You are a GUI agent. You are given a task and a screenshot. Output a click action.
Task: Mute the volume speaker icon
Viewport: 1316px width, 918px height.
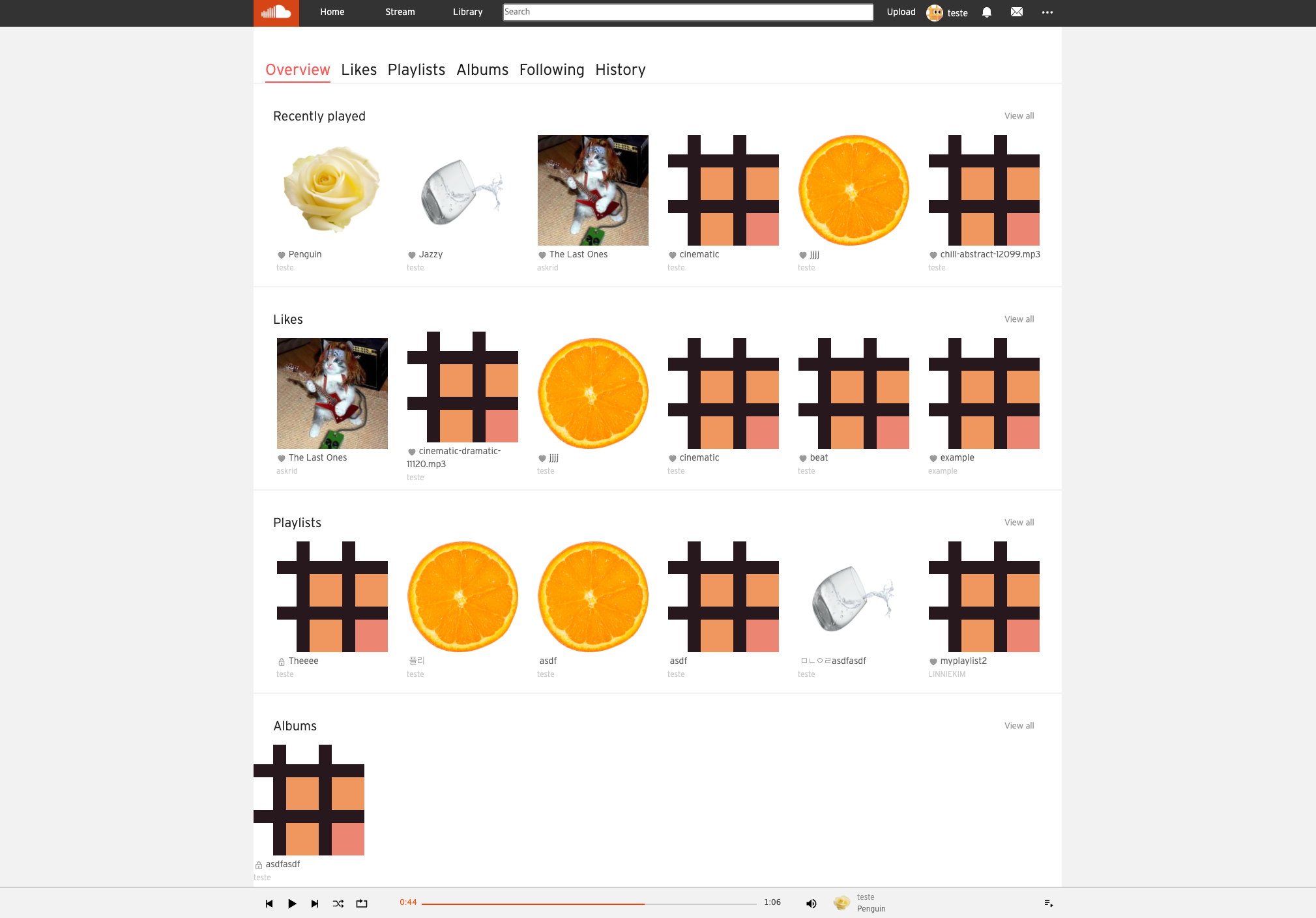811,903
